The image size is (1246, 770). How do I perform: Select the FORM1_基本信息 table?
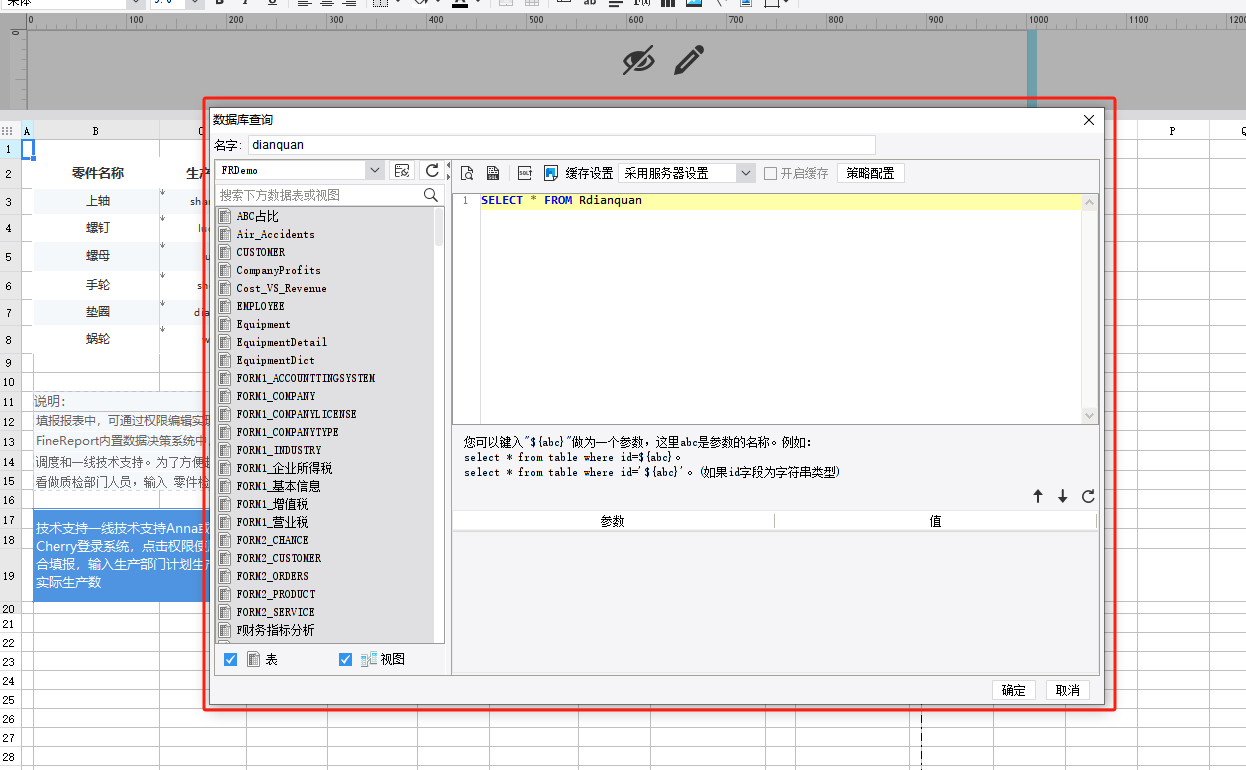point(278,486)
